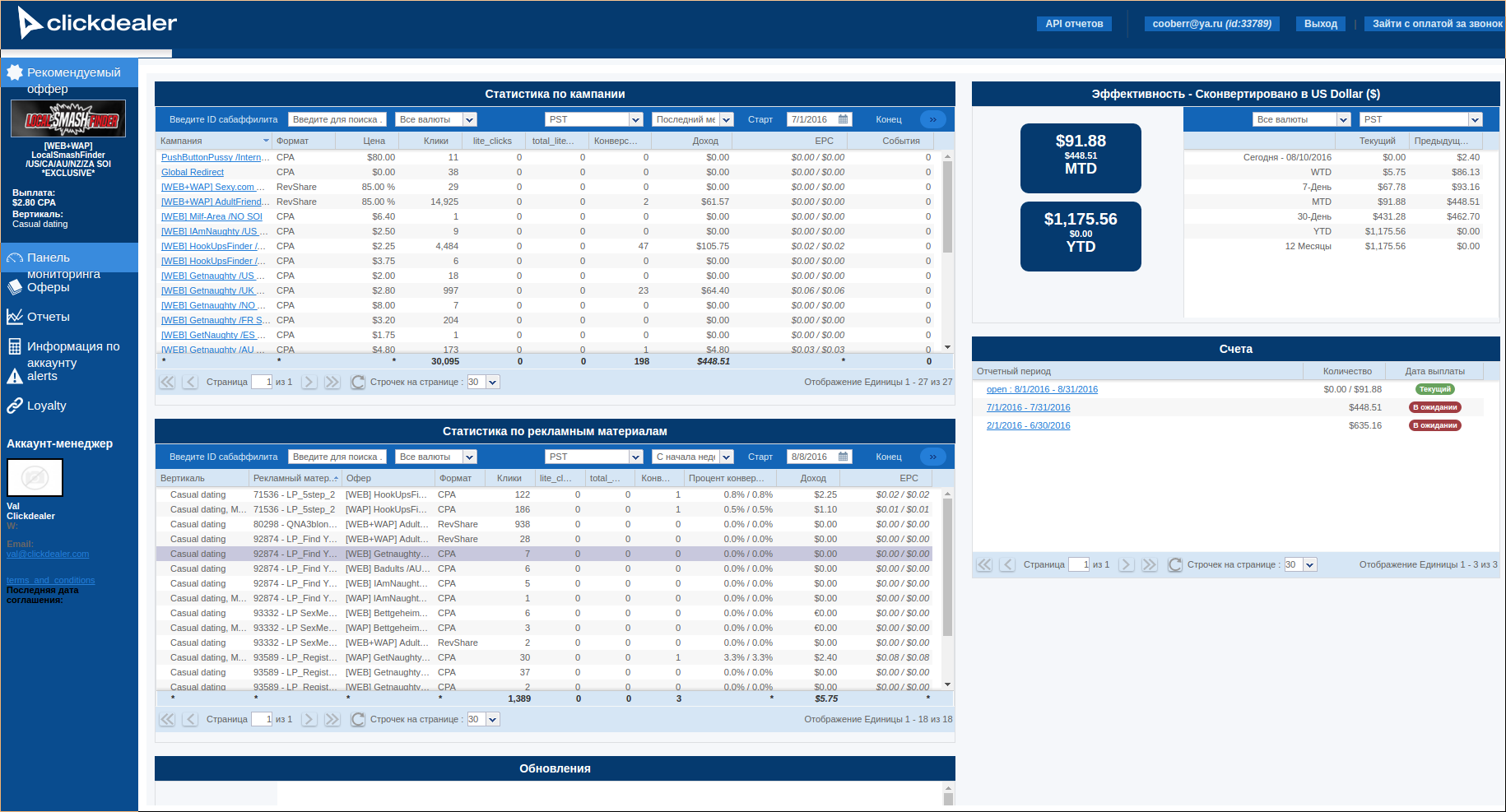Open Эффективность Все валюты currency dropdown
Image resolution: width=1506 pixels, height=812 pixels.
click(1301, 119)
